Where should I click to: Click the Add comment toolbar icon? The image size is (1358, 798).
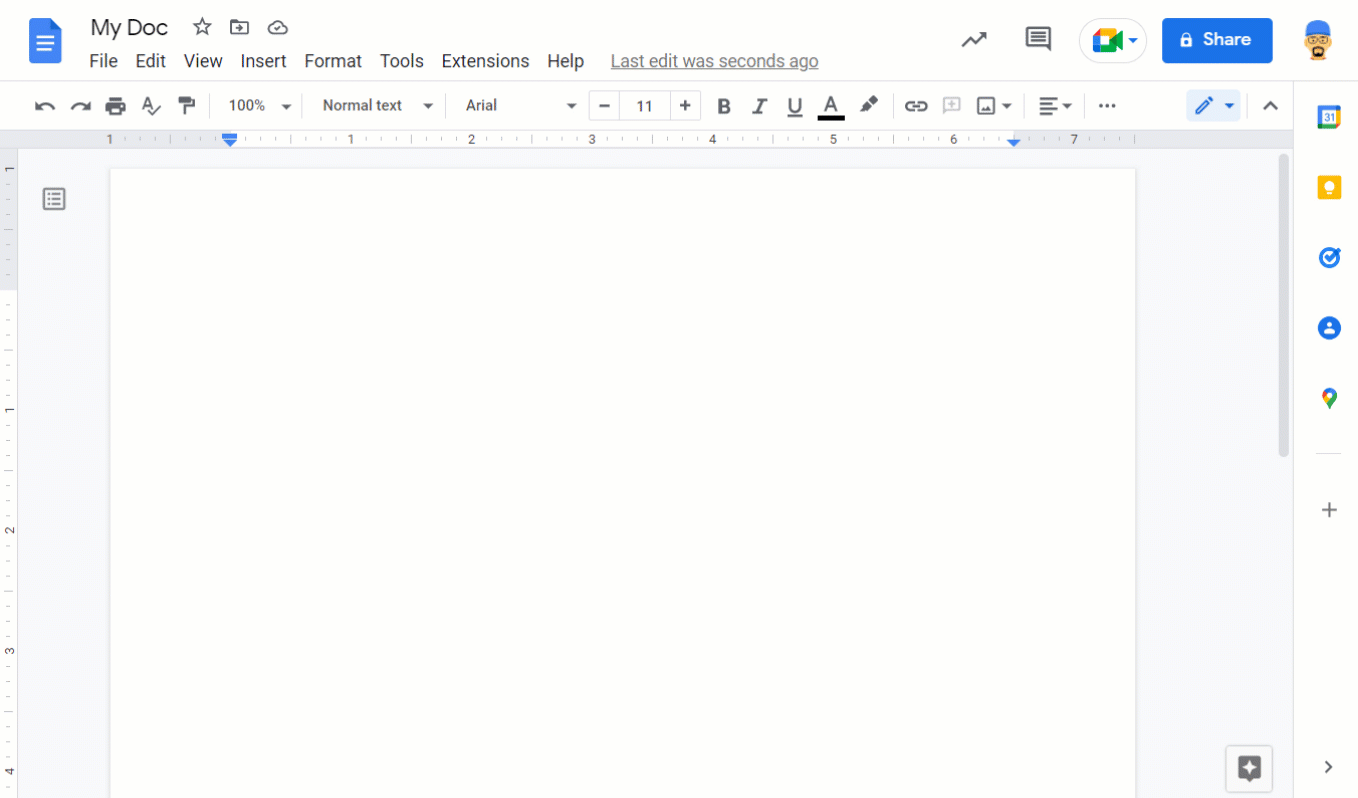click(951, 106)
